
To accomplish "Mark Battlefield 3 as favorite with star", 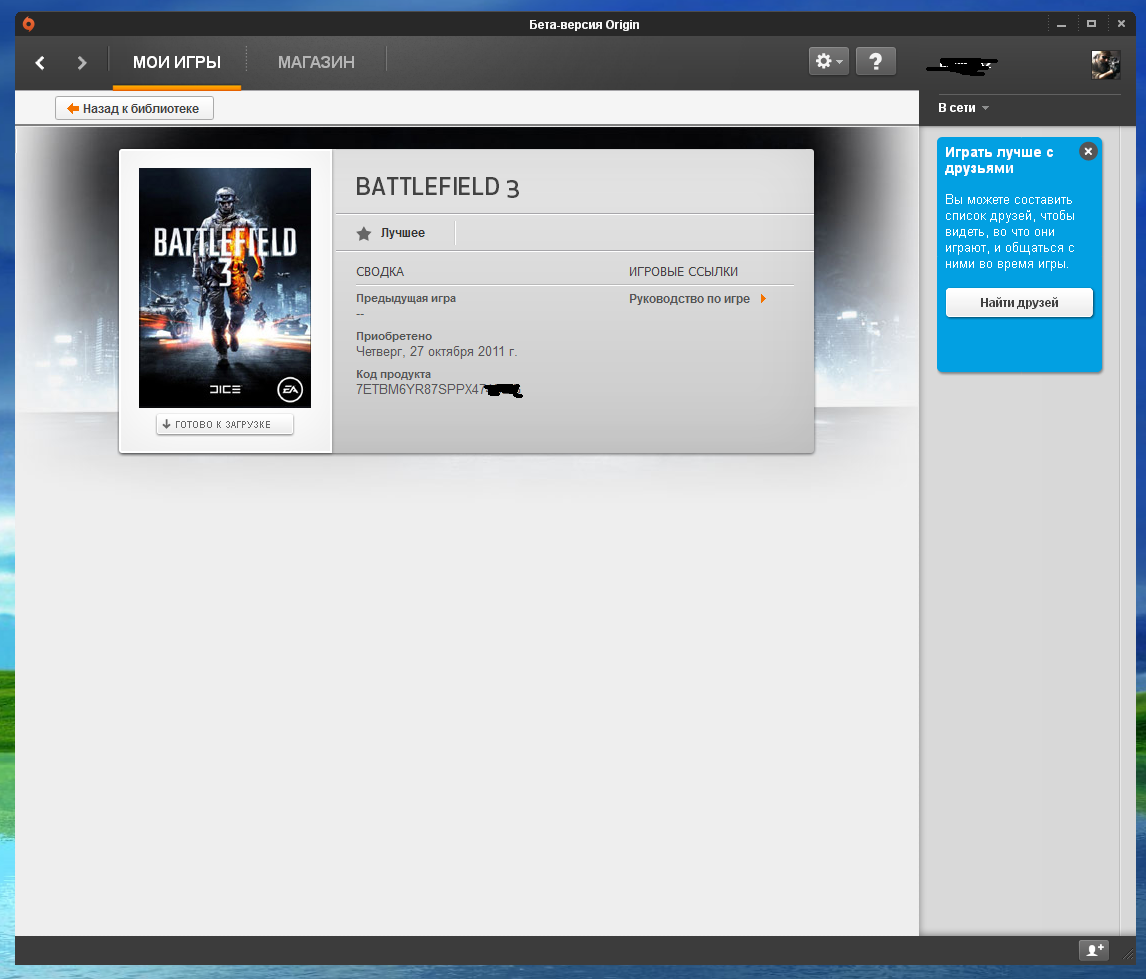I will click(x=364, y=233).
